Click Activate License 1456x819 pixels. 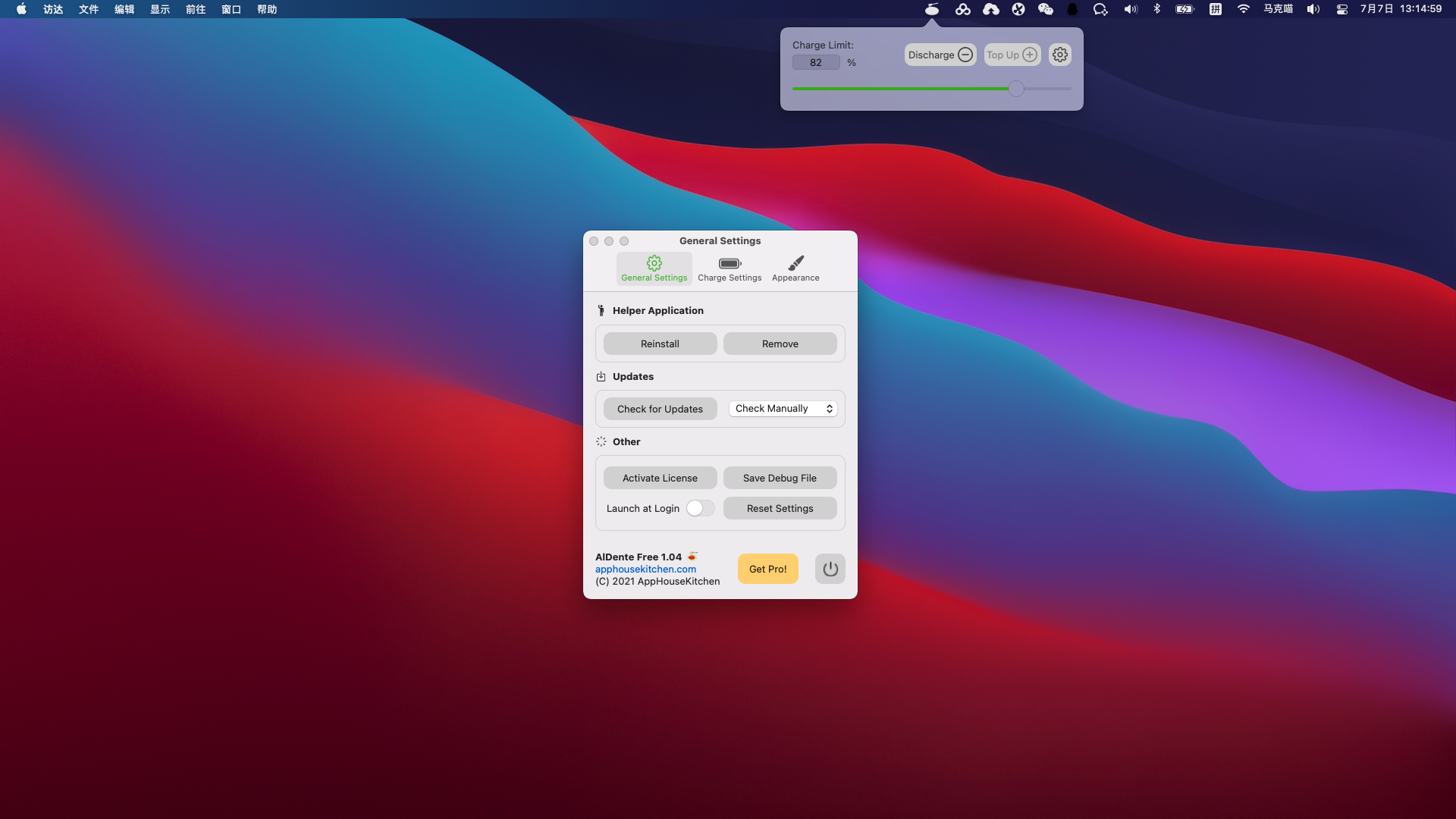pos(660,478)
